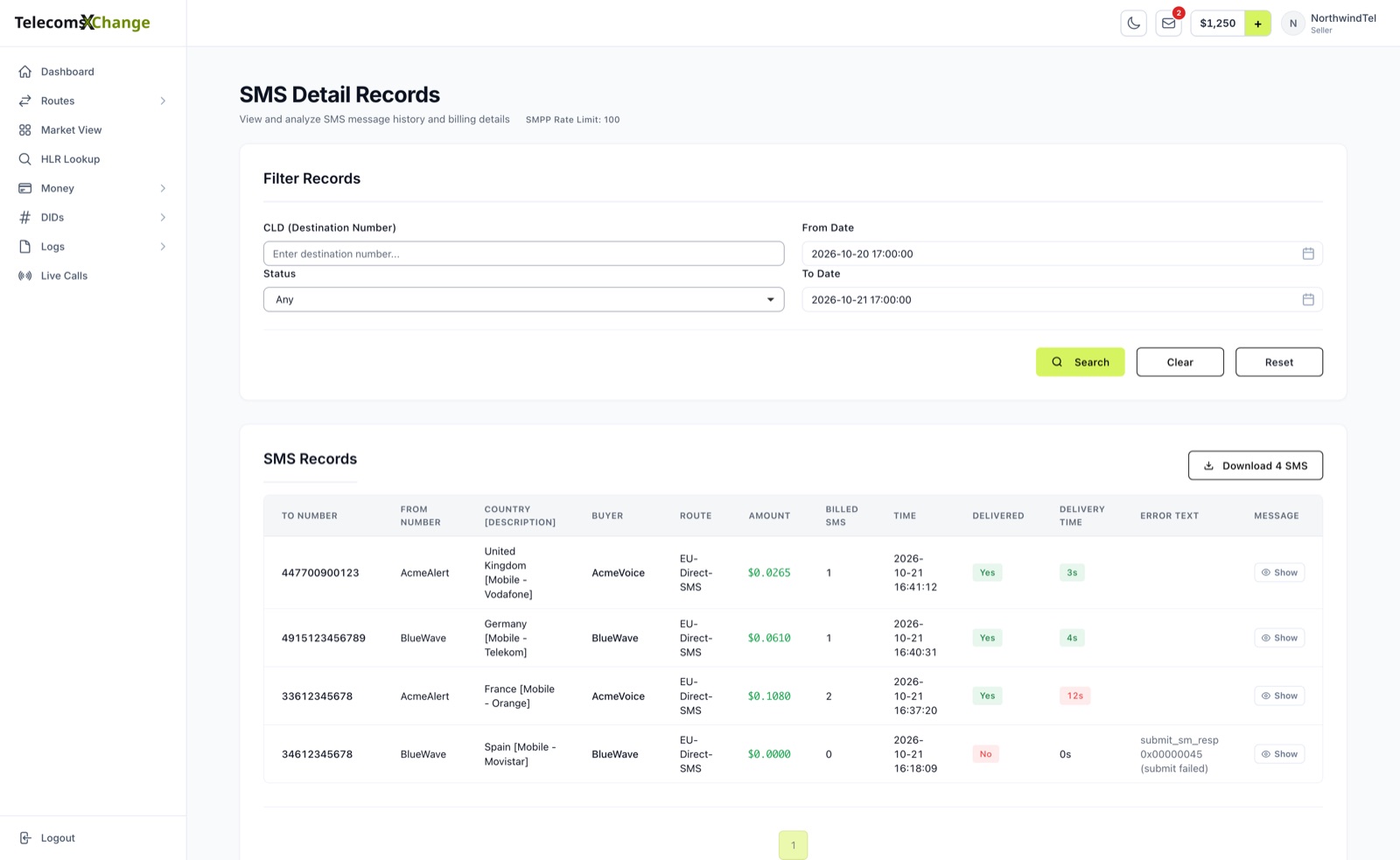Image resolution: width=1400 pixels, height=860 pixels.
Task: Expand the Routes submenu chevron
Action: click(x=163, y=101)
